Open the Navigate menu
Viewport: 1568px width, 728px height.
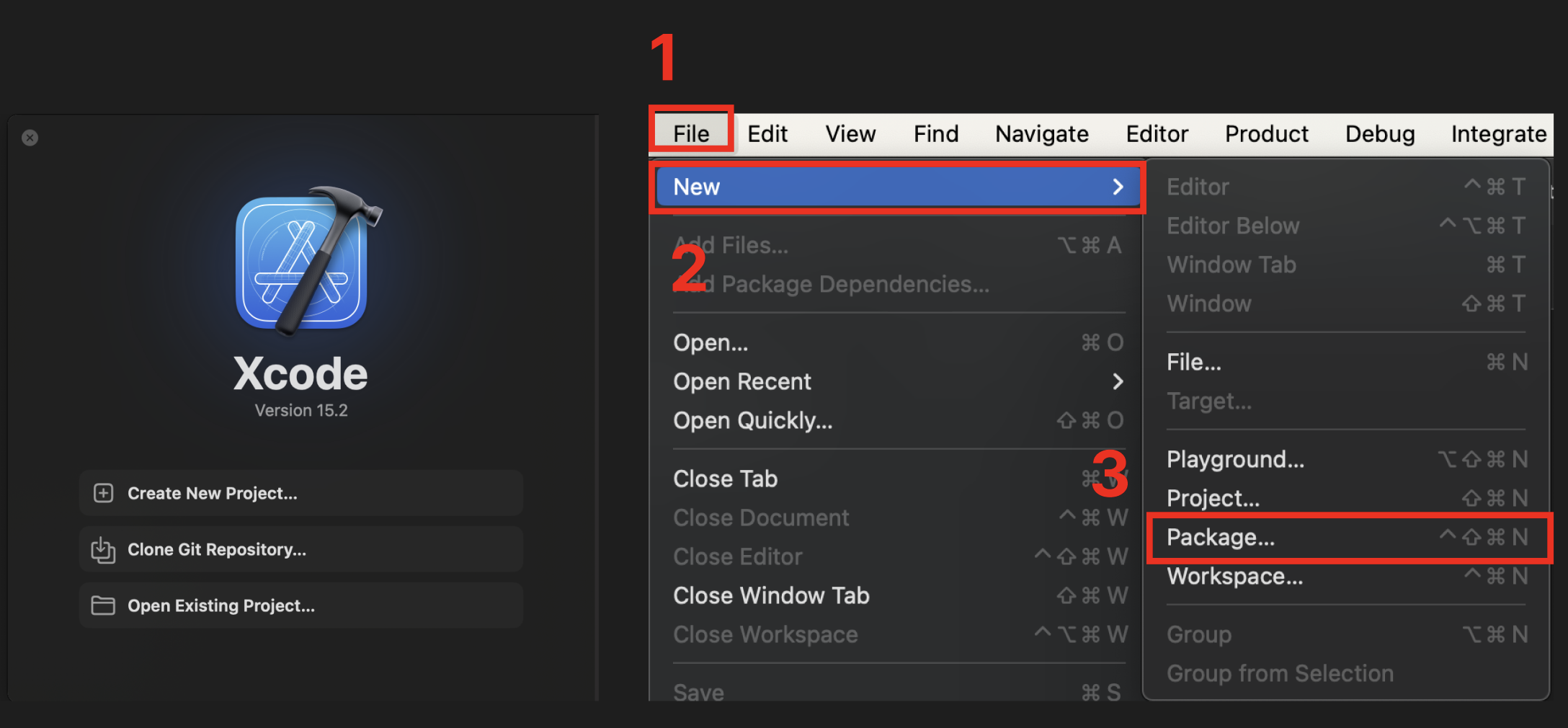[x=1042, y=133]
